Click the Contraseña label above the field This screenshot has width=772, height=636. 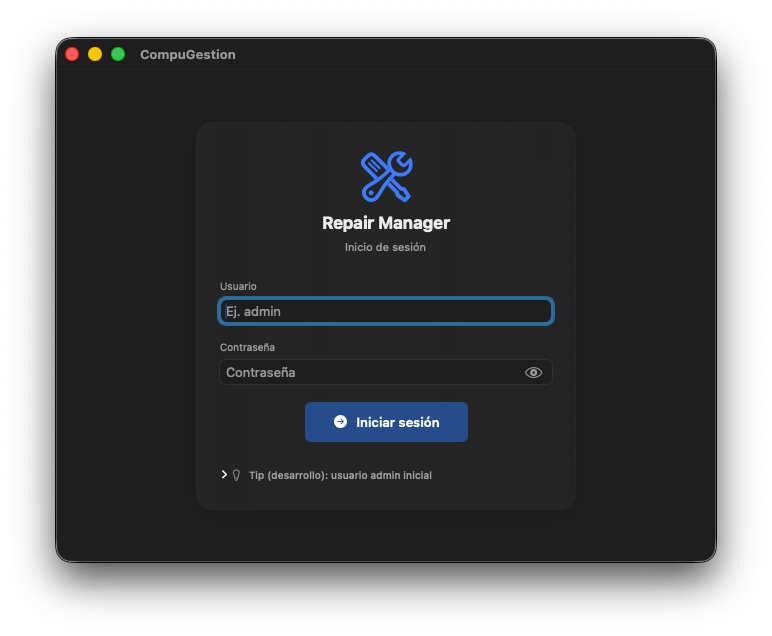coord(247,348)
